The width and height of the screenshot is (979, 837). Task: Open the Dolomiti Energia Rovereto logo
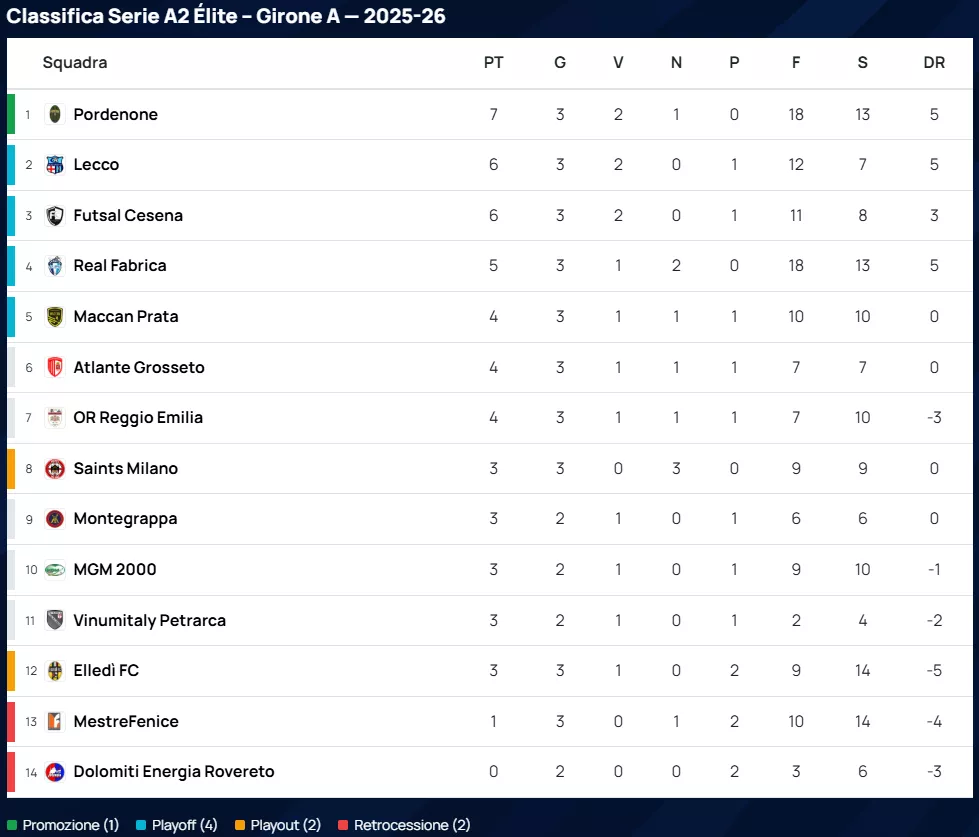click(x=55, y=772)
